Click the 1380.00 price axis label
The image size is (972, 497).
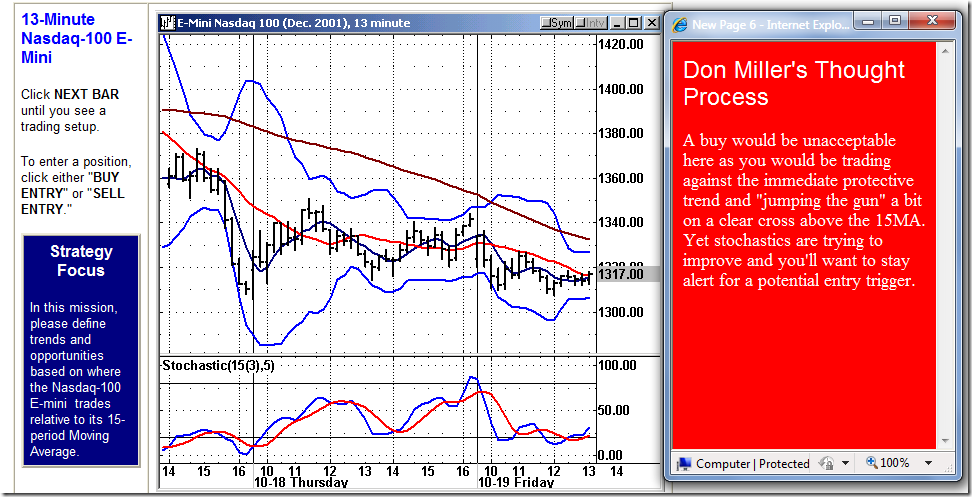[619, 133]
